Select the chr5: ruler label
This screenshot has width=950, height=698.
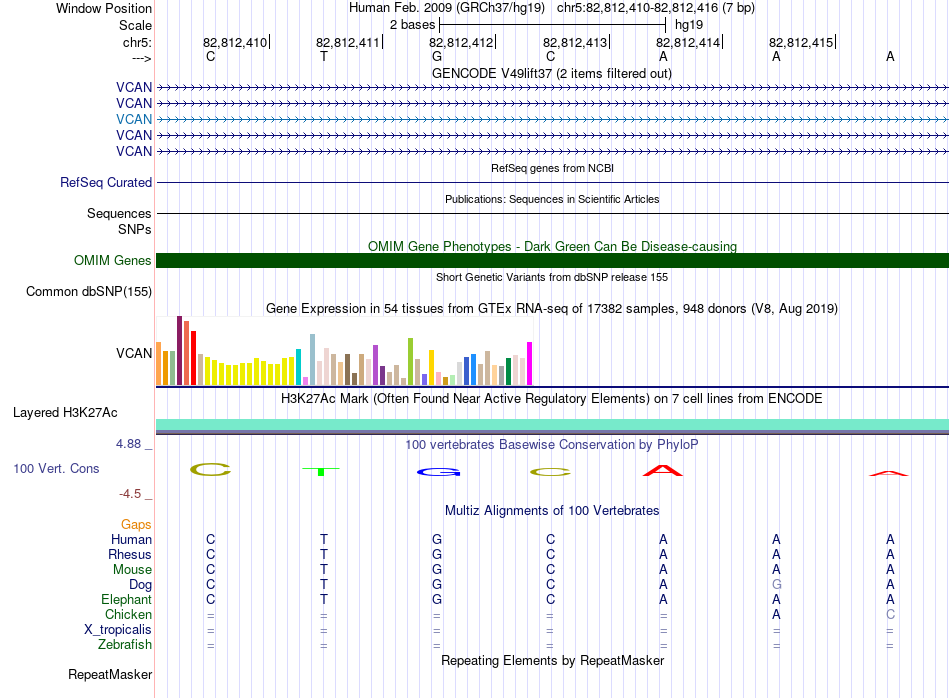(x=137, y=42)
